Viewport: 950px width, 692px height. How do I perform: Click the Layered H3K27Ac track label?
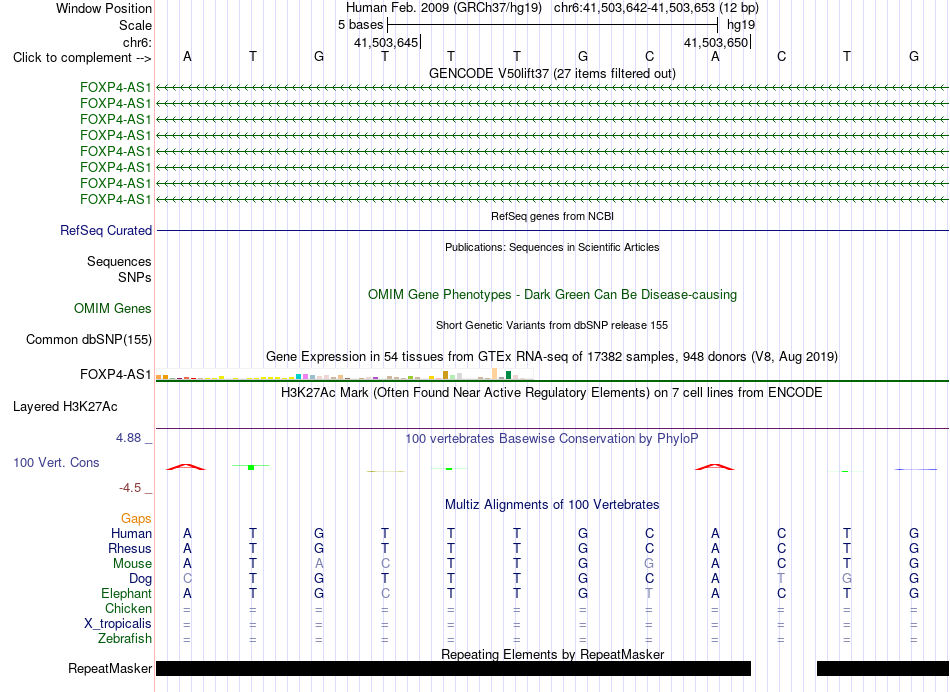pyautogui.click(x=65, y=407)
